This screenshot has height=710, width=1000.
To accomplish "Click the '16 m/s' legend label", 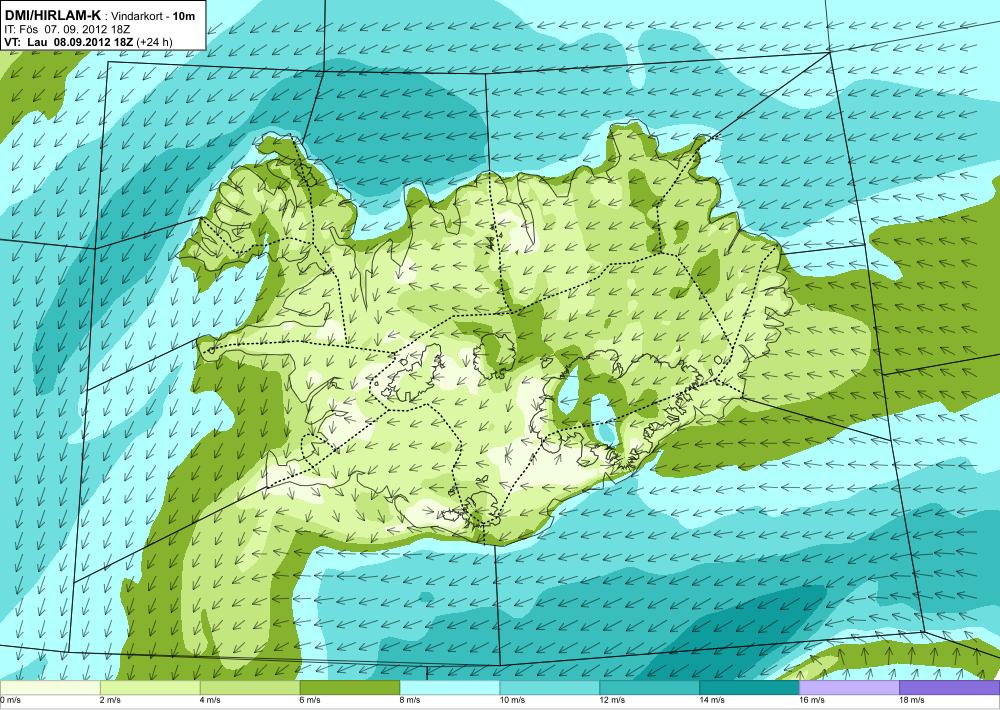I will point(813,700).
